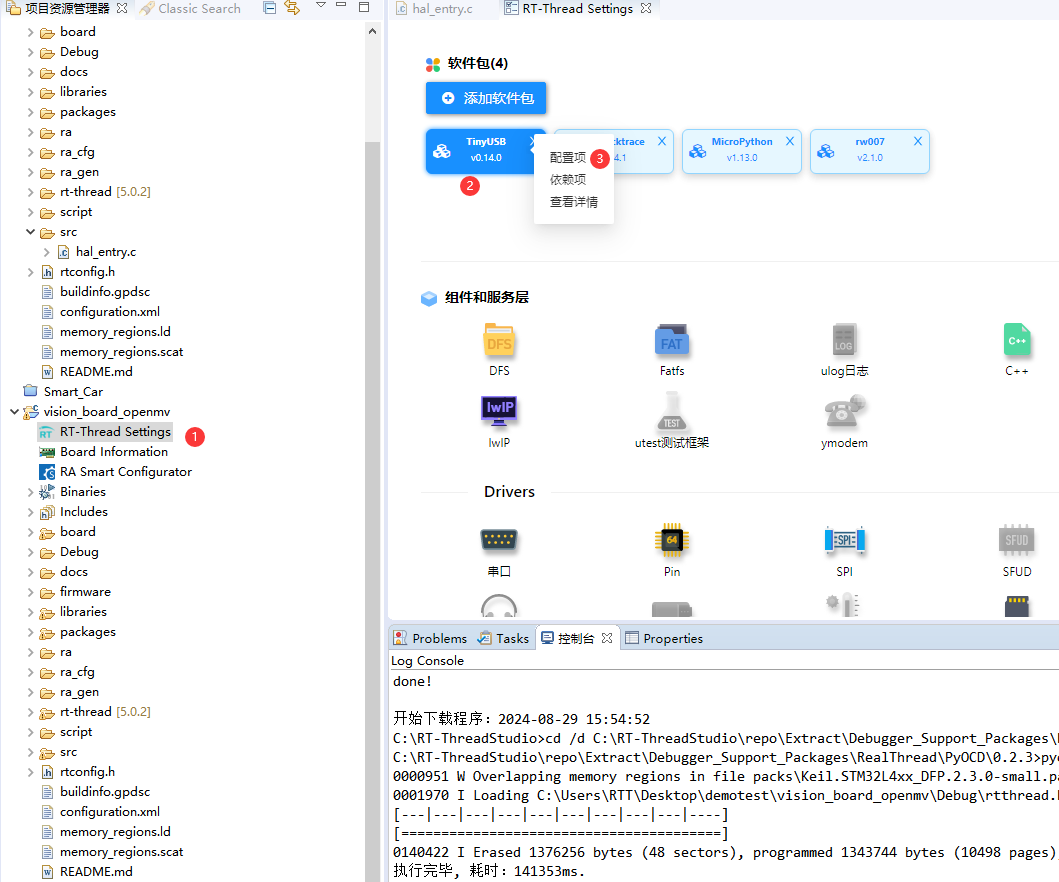Expand the first packages folder
1059x882 pixels.
30,112
